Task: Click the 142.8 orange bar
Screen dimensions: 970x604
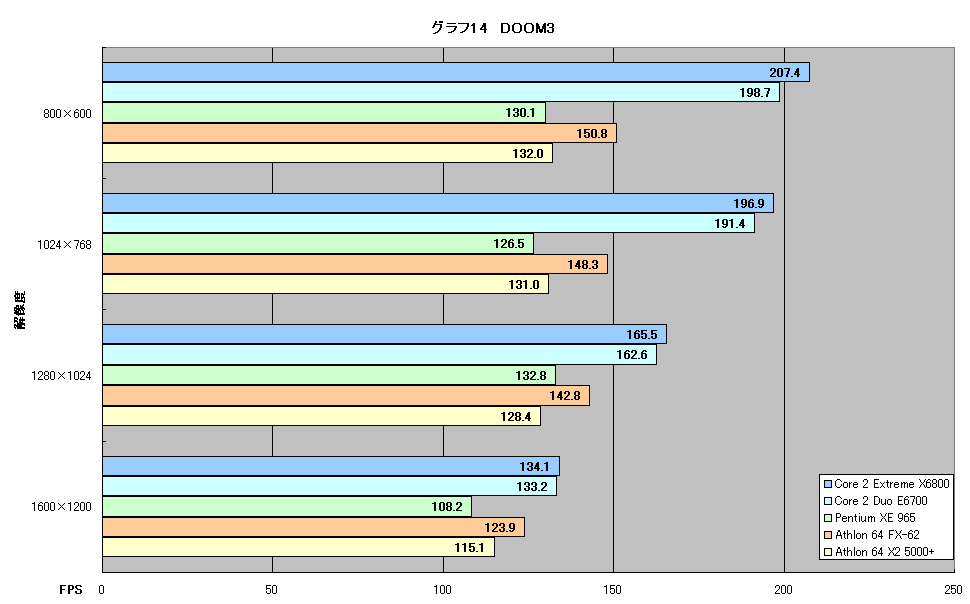Action: tap(346, 395)
